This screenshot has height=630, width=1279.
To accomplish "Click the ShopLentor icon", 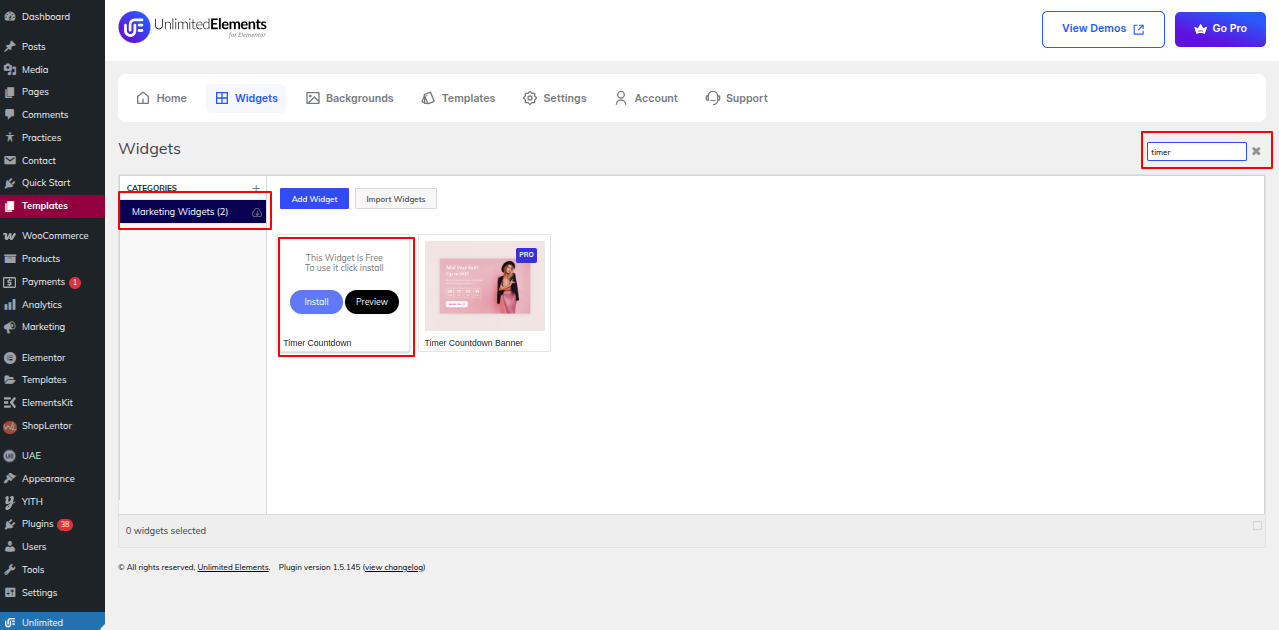I will click(10, 426).
